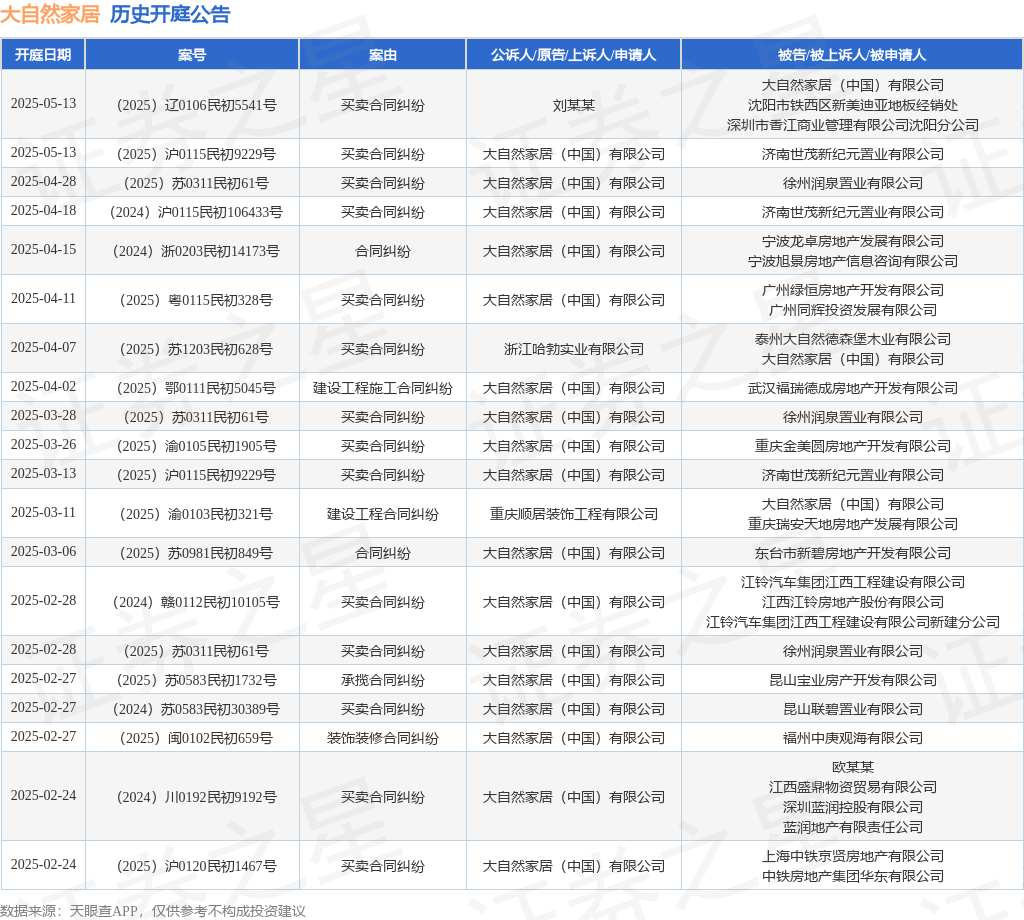Viewport: 1024px width, 920px height.
Task: Click date 2025-04-02
Action: 43,387
